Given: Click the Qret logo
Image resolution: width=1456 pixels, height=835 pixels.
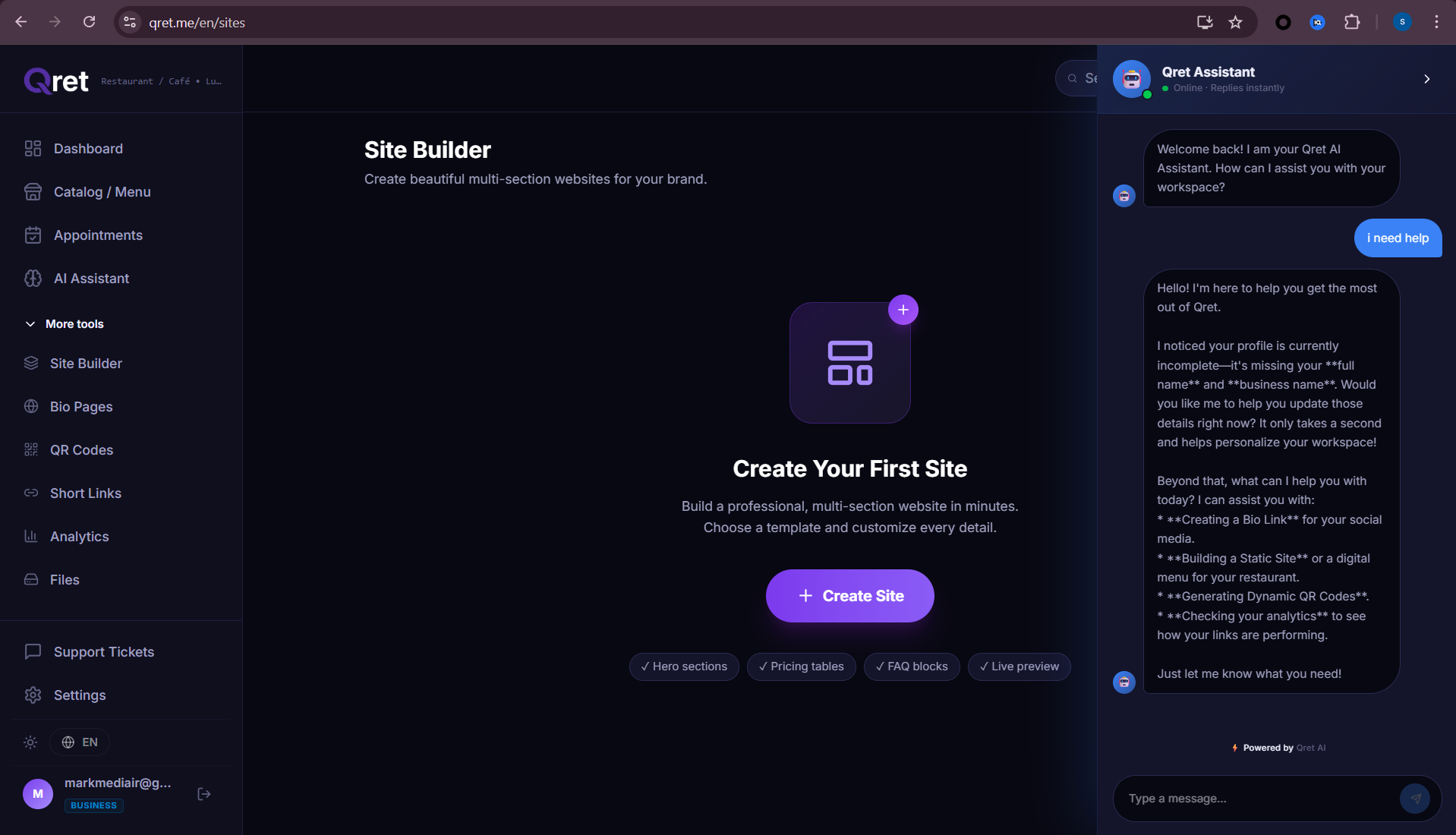Looking at the screenshot, I should click(x=56, y=80).
